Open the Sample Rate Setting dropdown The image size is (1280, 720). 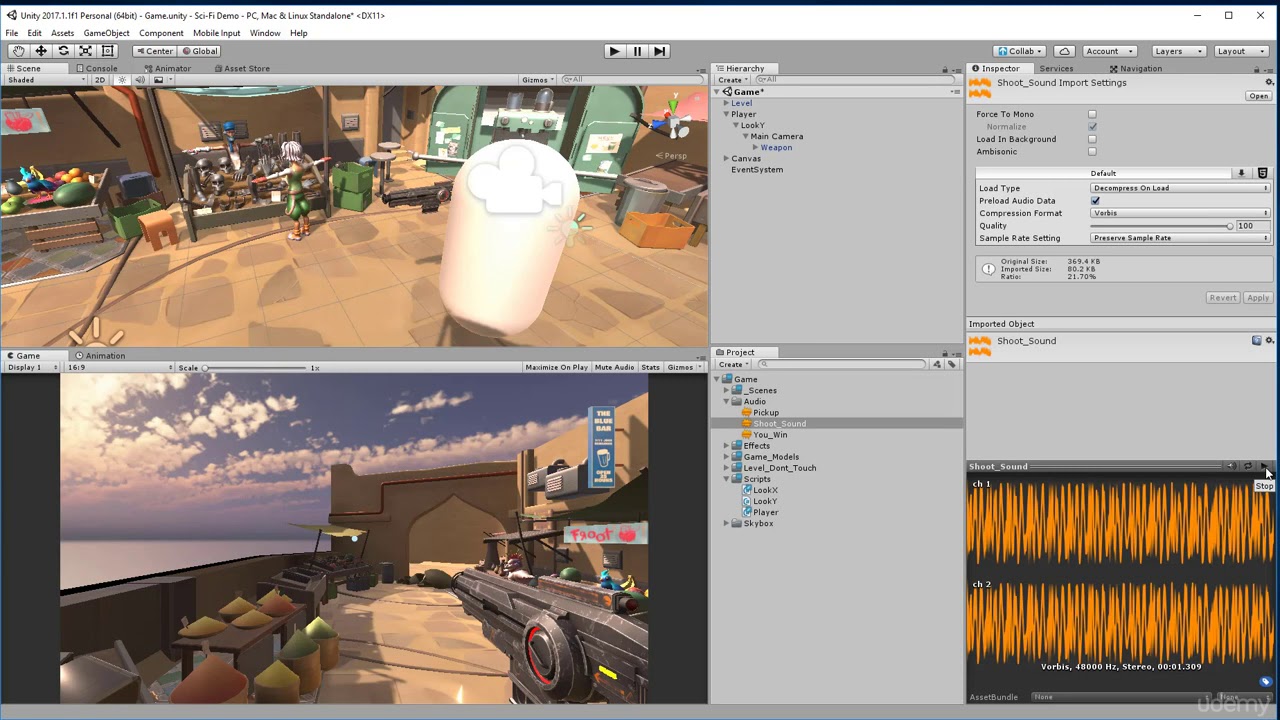pyautogui.click(x=1180, y=238)
